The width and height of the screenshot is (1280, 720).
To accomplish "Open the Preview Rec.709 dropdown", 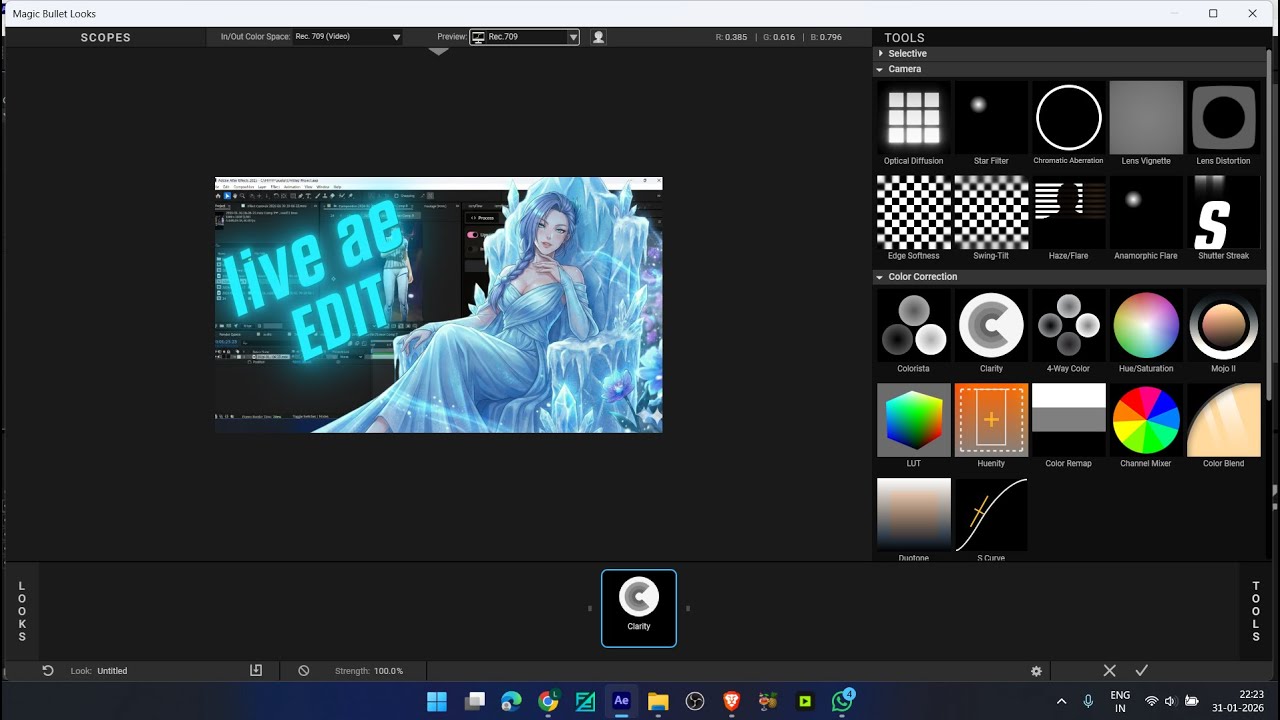I will (525, 37).
